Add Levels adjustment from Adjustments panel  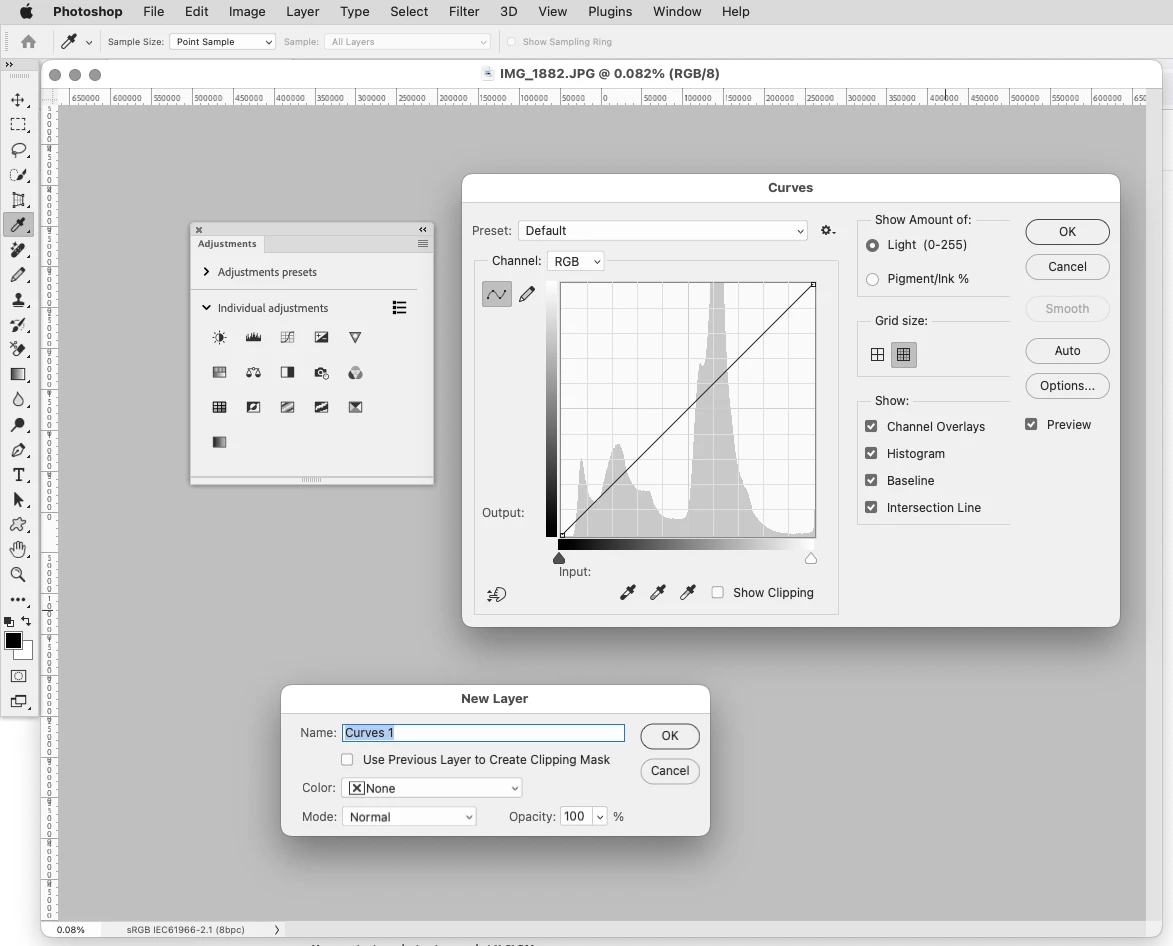[254, 337]
